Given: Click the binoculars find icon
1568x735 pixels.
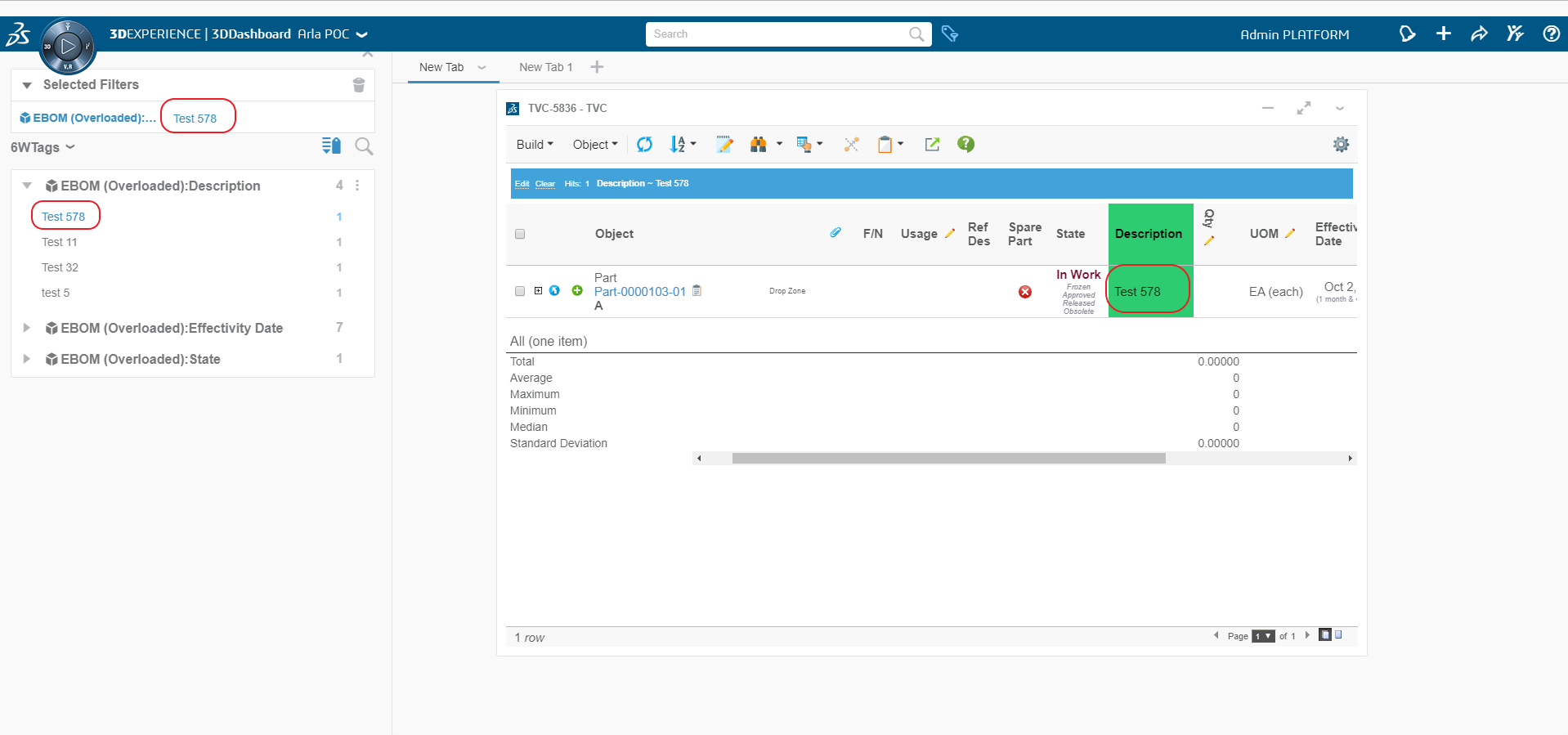Looking at the screenshot, I should pos(758,145).
